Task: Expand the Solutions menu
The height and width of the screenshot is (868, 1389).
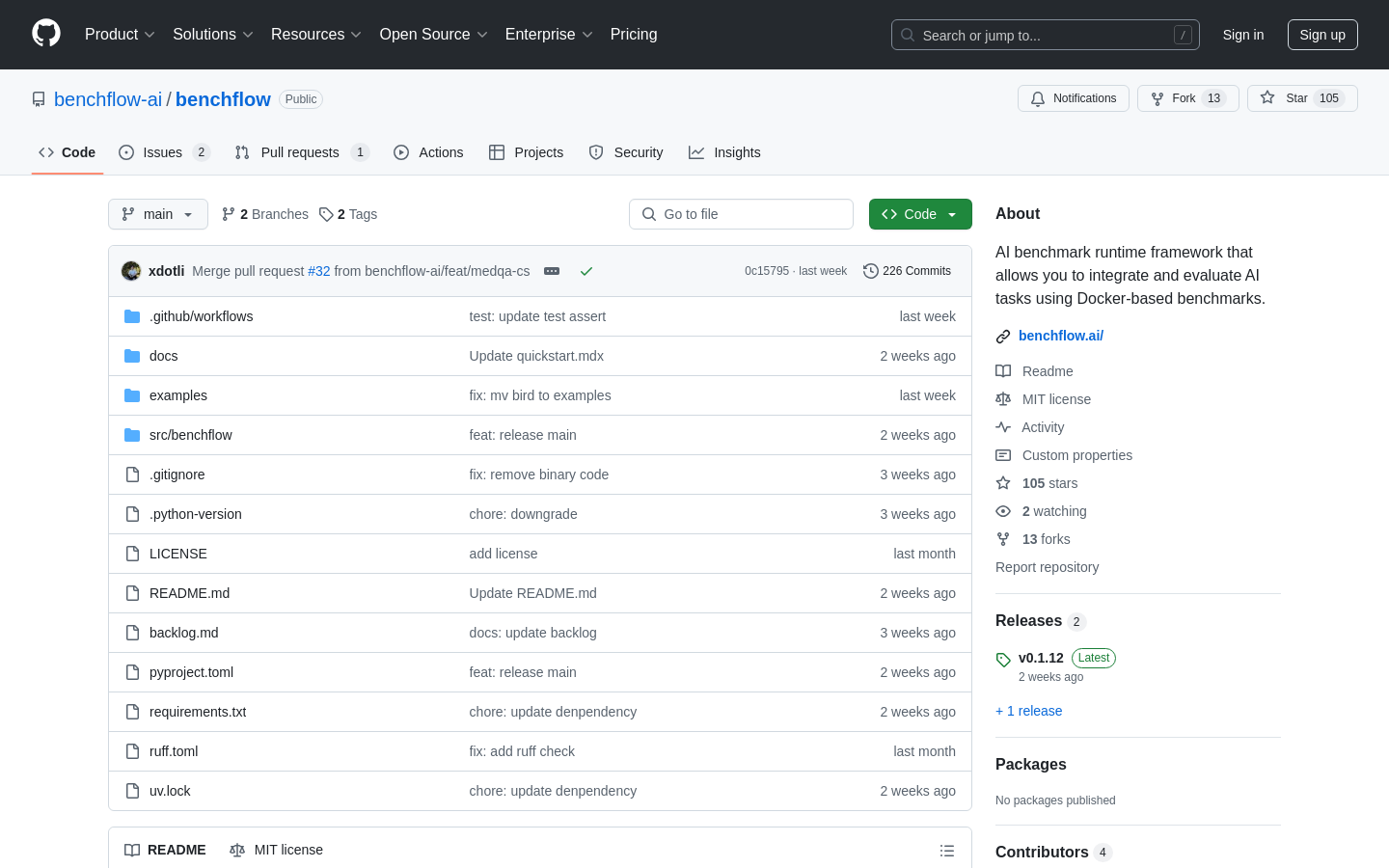Action: point(213,35)
